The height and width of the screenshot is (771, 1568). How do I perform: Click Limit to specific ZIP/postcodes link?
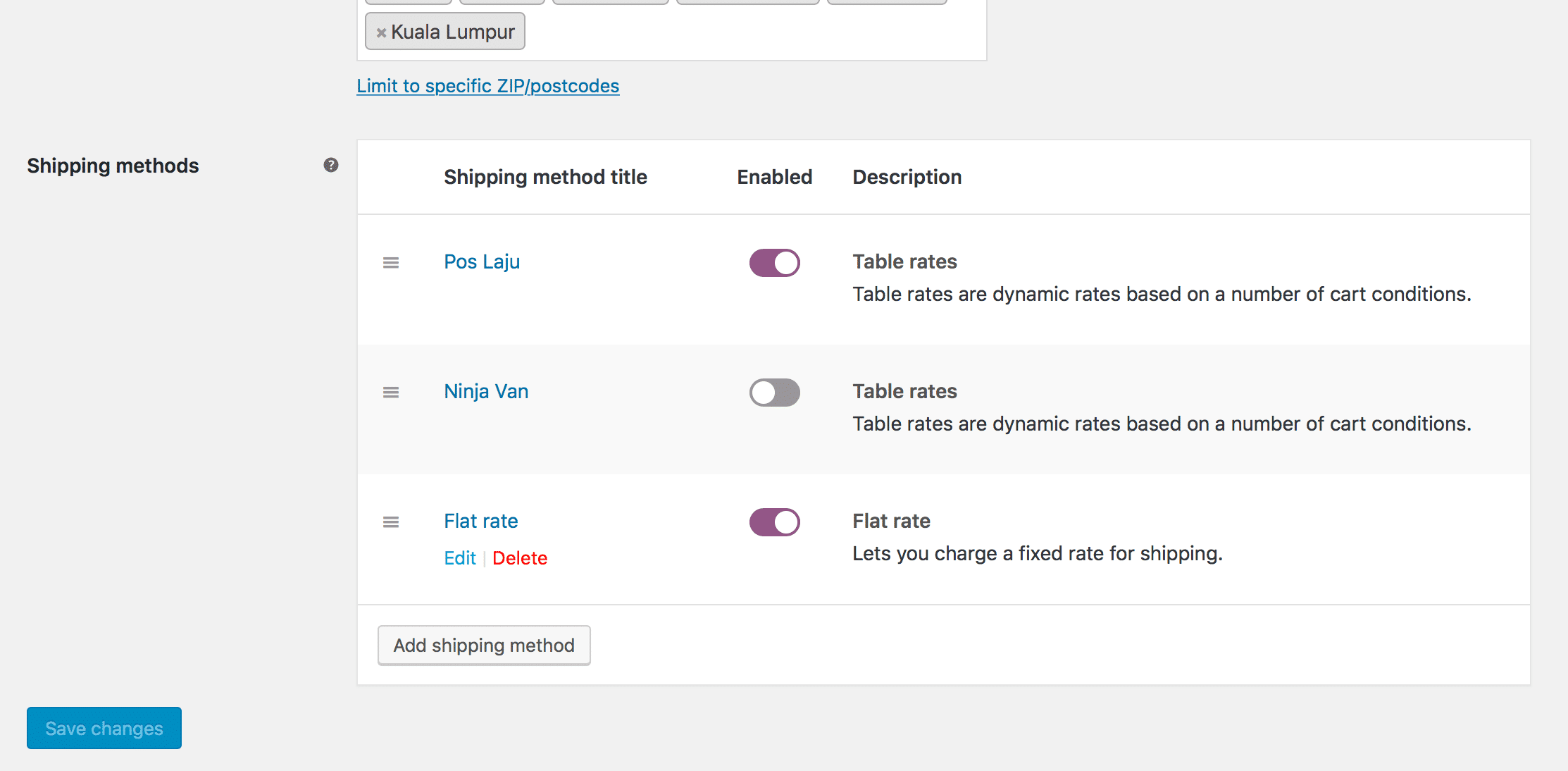click(487, 86)
